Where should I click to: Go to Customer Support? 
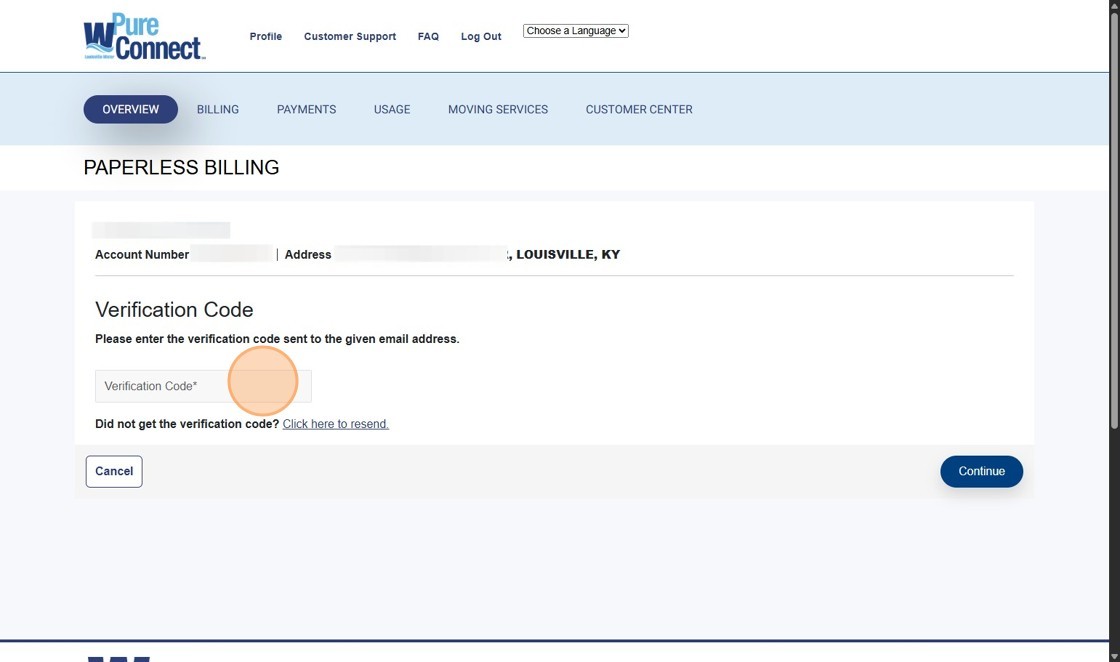point(349,36)
